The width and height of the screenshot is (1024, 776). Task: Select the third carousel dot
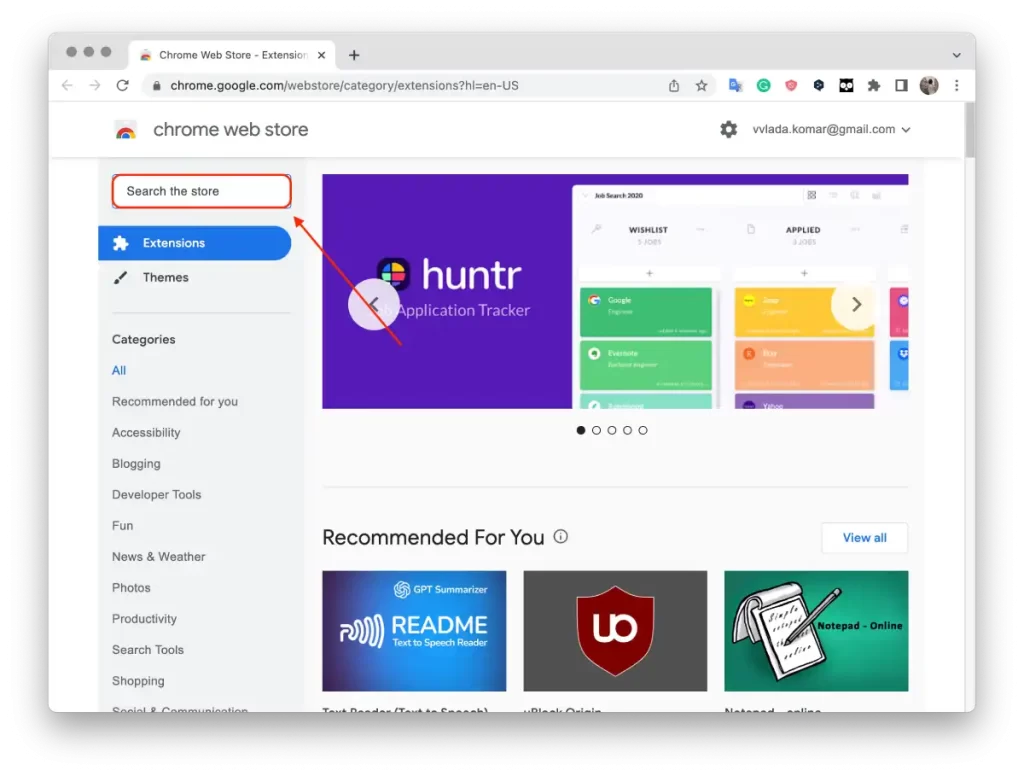point(612,430)
